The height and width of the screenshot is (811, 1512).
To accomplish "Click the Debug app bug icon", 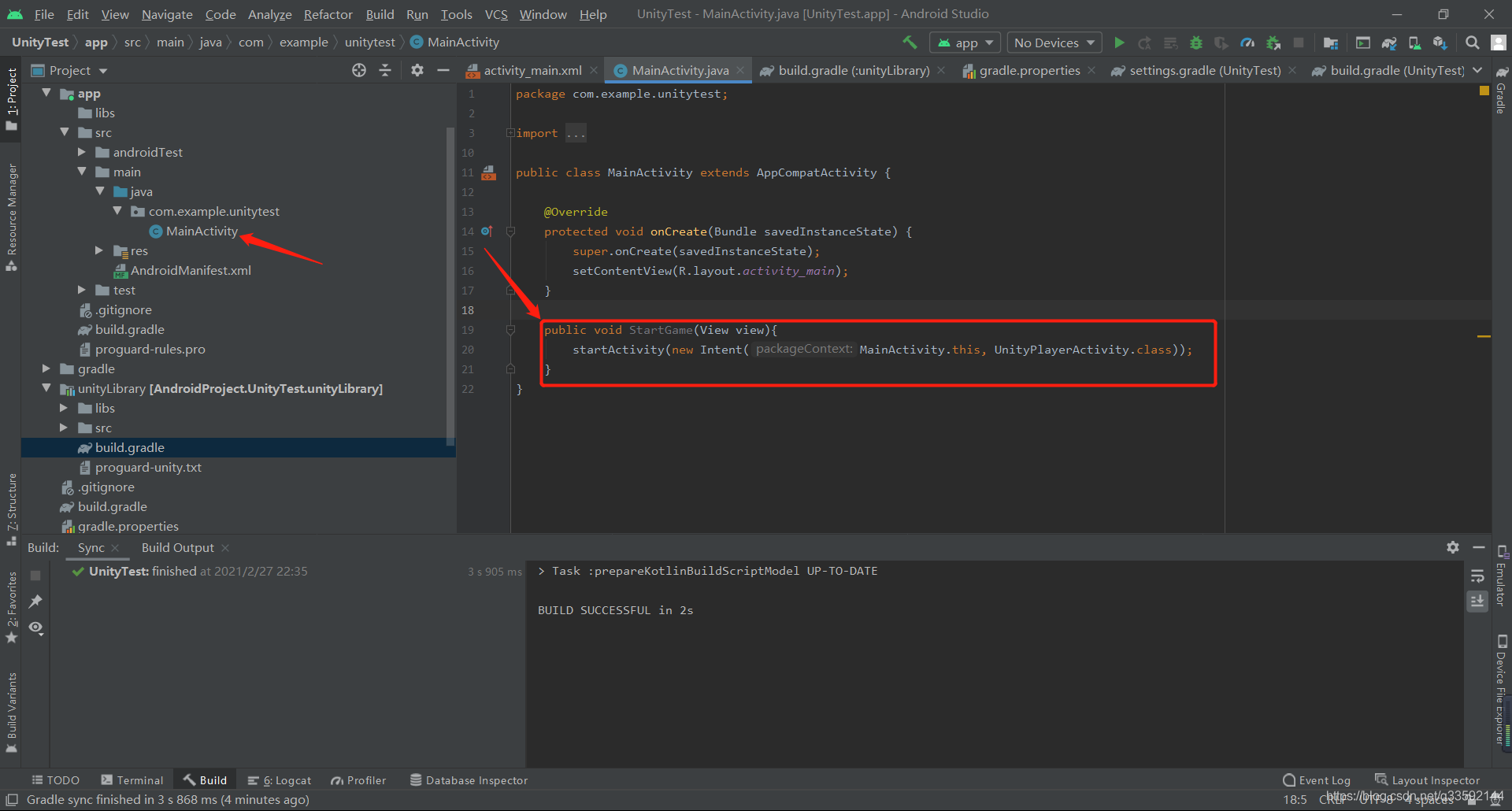I will tap(1196, 43).
